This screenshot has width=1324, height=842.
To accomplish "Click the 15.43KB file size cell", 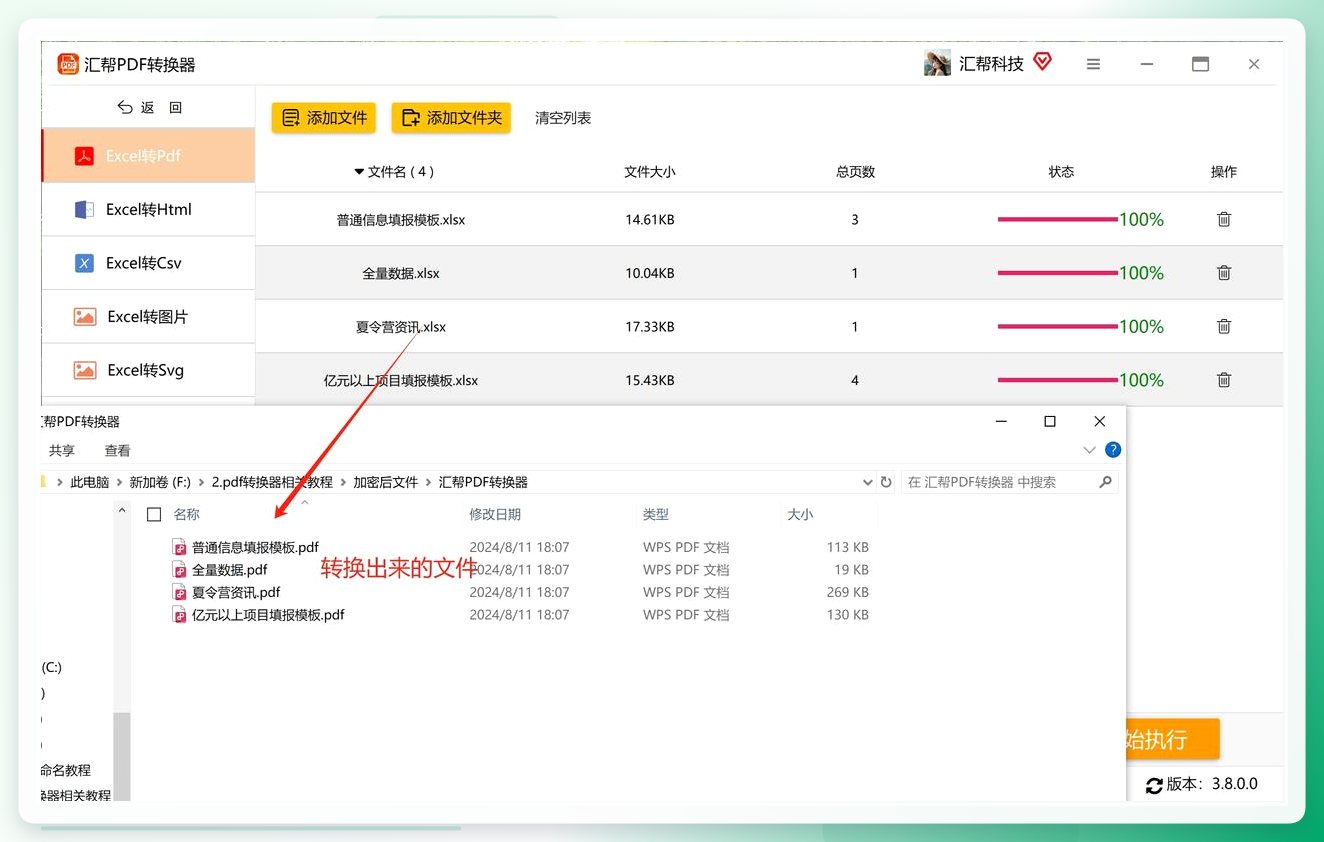I will tap(650, 381).
